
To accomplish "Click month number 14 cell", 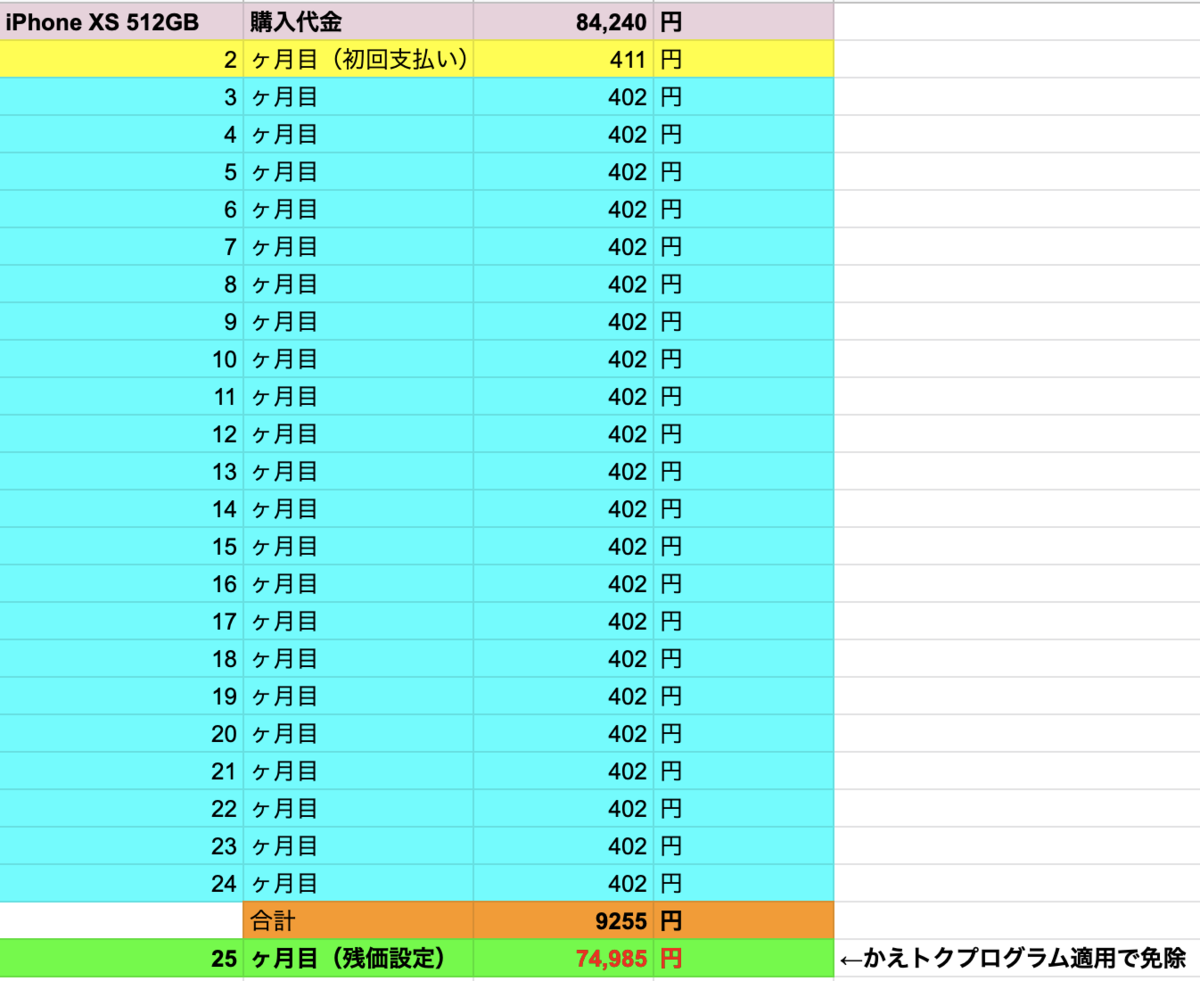I will 121,510.
